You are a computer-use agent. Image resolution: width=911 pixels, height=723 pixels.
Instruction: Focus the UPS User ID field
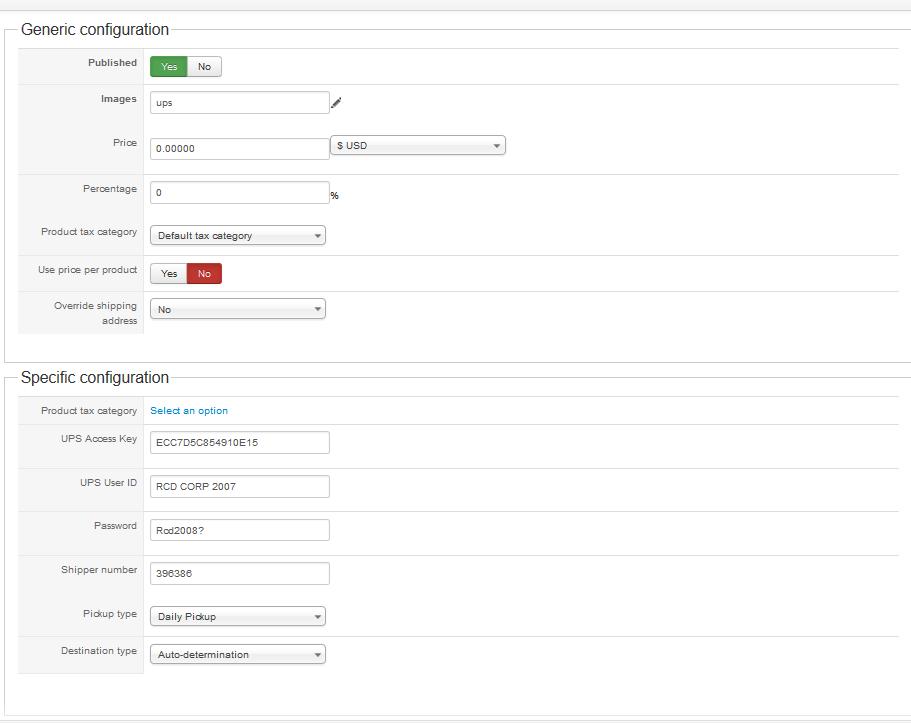pyautogui.click(x=239, y=486)
